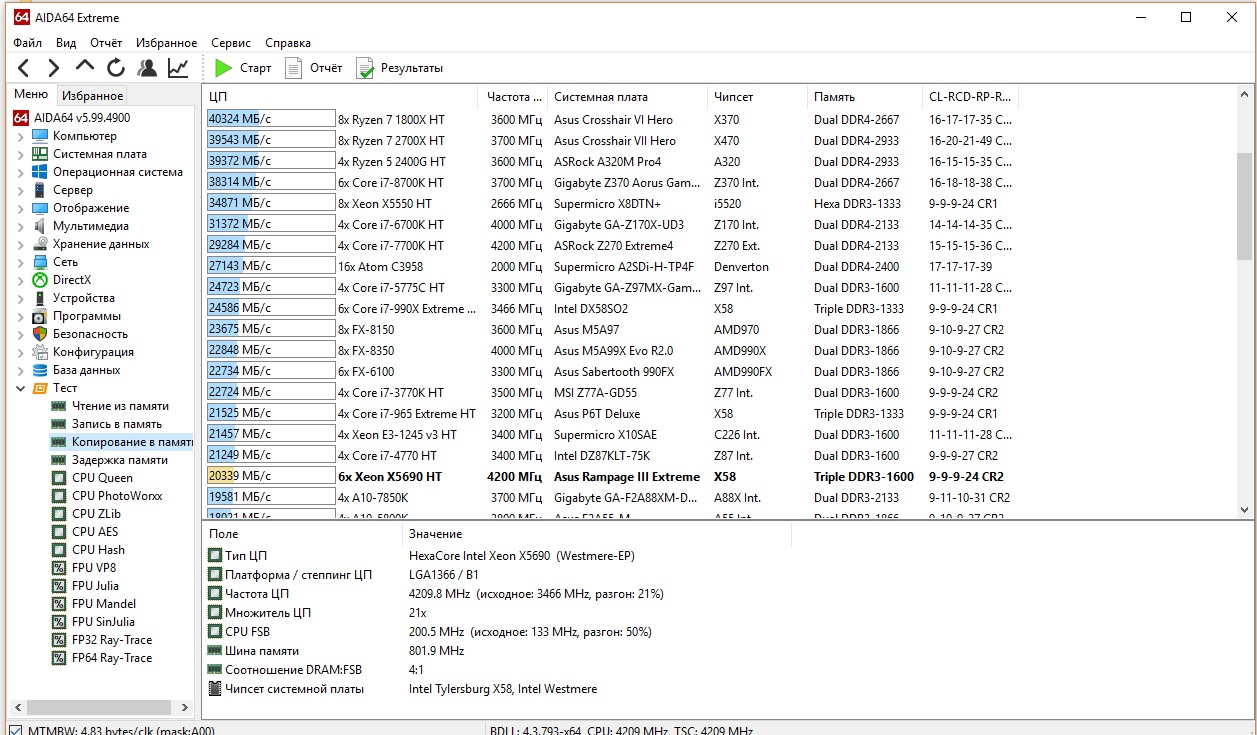Select AIDA64 v5.99.4900 root item
This screenshot has height=735, width=1257.
tap(72, 118)
